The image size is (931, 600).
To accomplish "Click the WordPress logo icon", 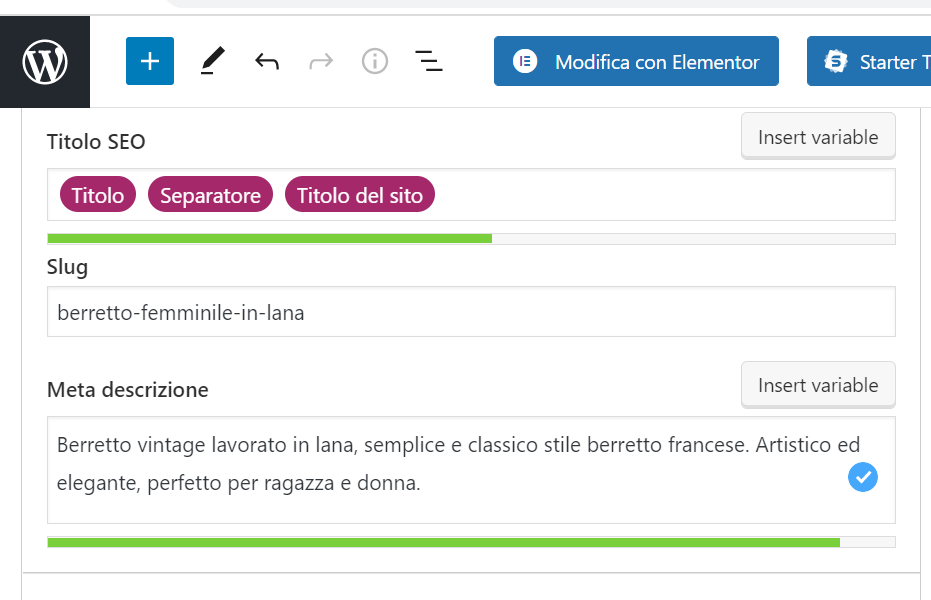I will pyautogui.click(x=45, y=62).
